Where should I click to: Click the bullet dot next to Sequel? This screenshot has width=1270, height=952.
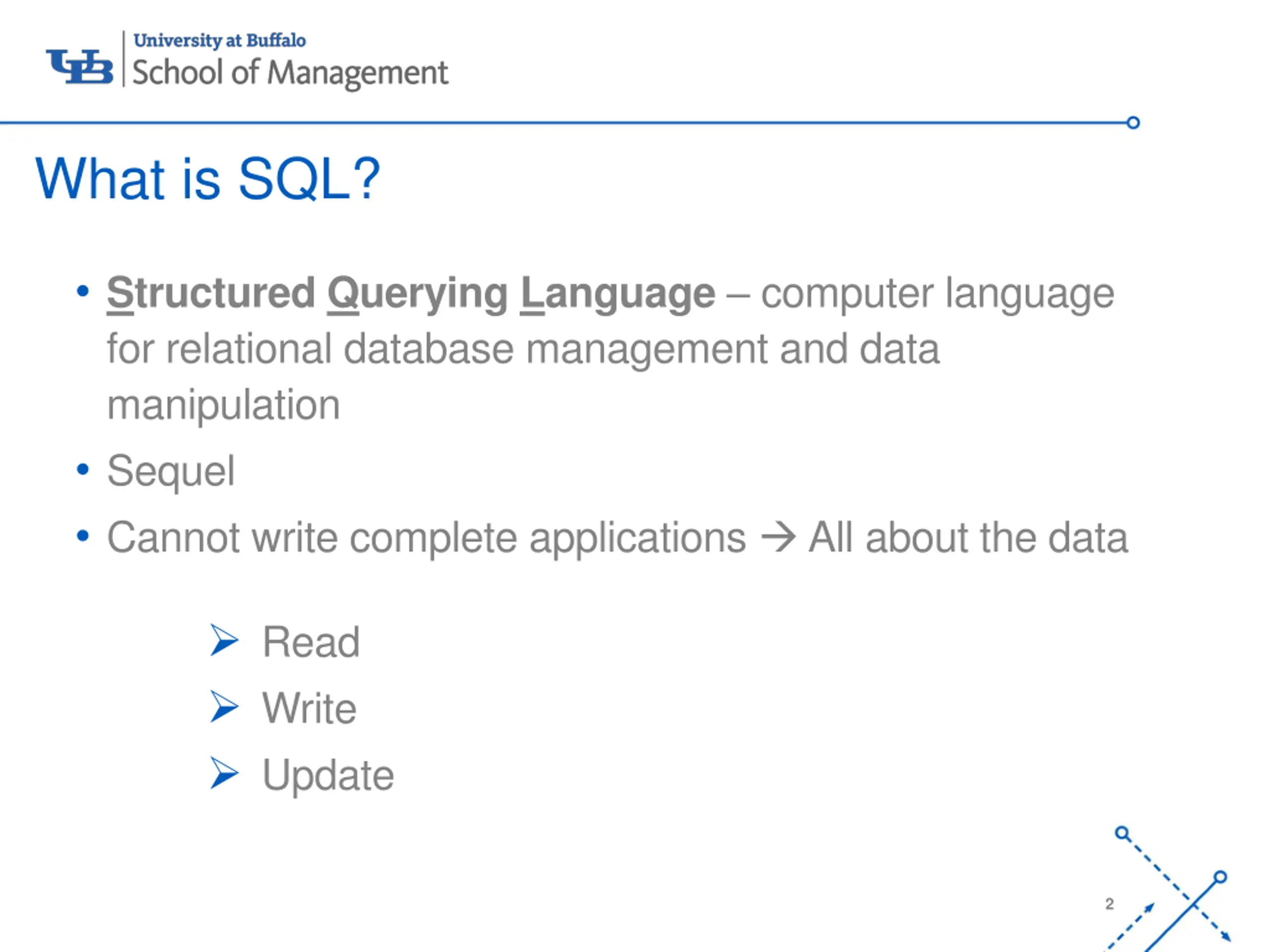83,470
